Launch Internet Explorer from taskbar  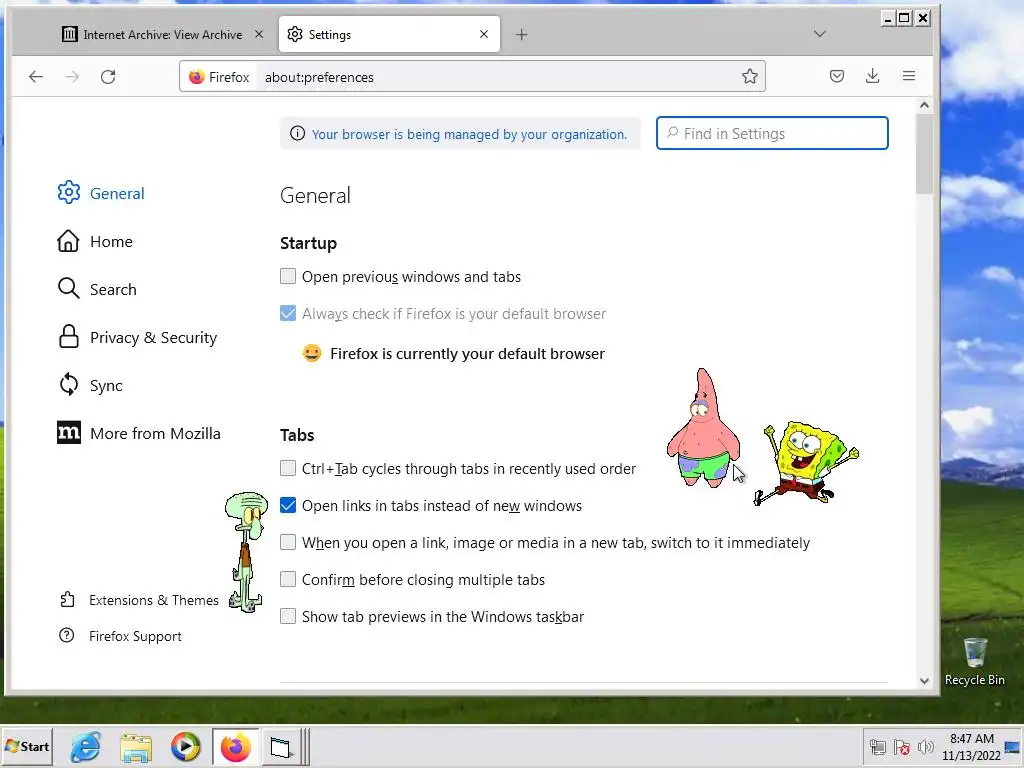click(x=86, y=746)
